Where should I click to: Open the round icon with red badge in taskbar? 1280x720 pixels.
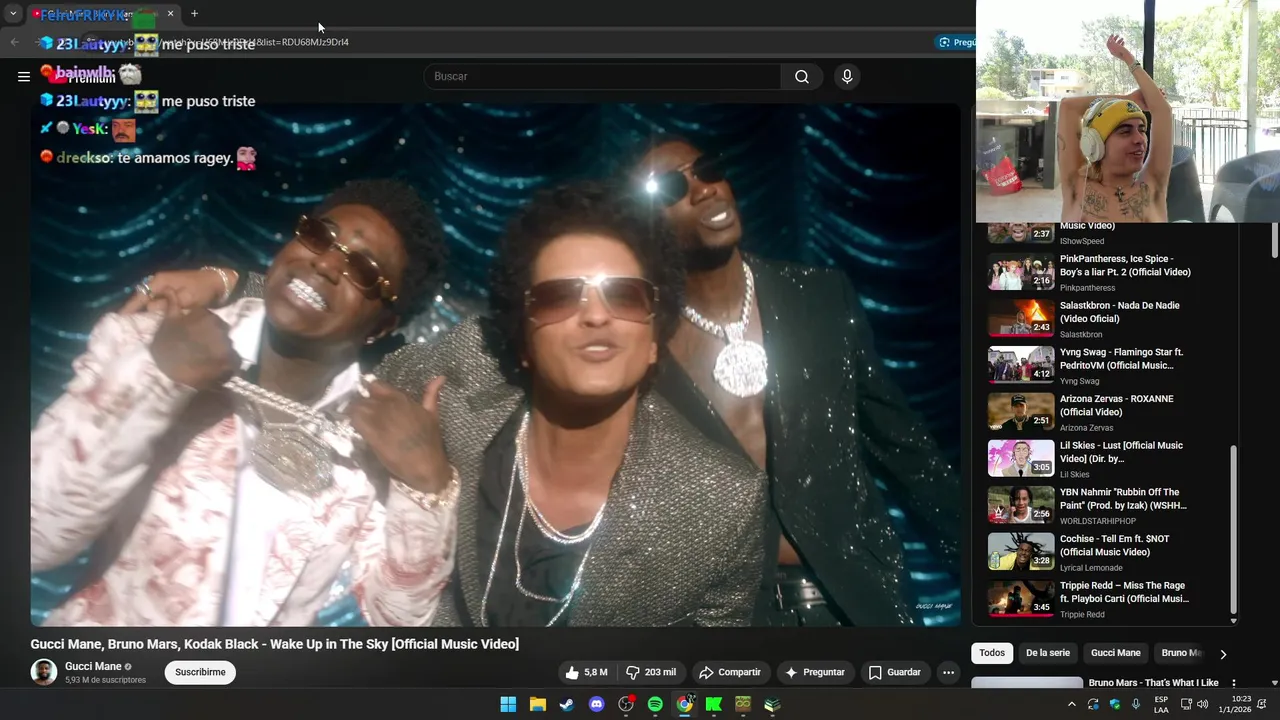[x=626, y=704]
